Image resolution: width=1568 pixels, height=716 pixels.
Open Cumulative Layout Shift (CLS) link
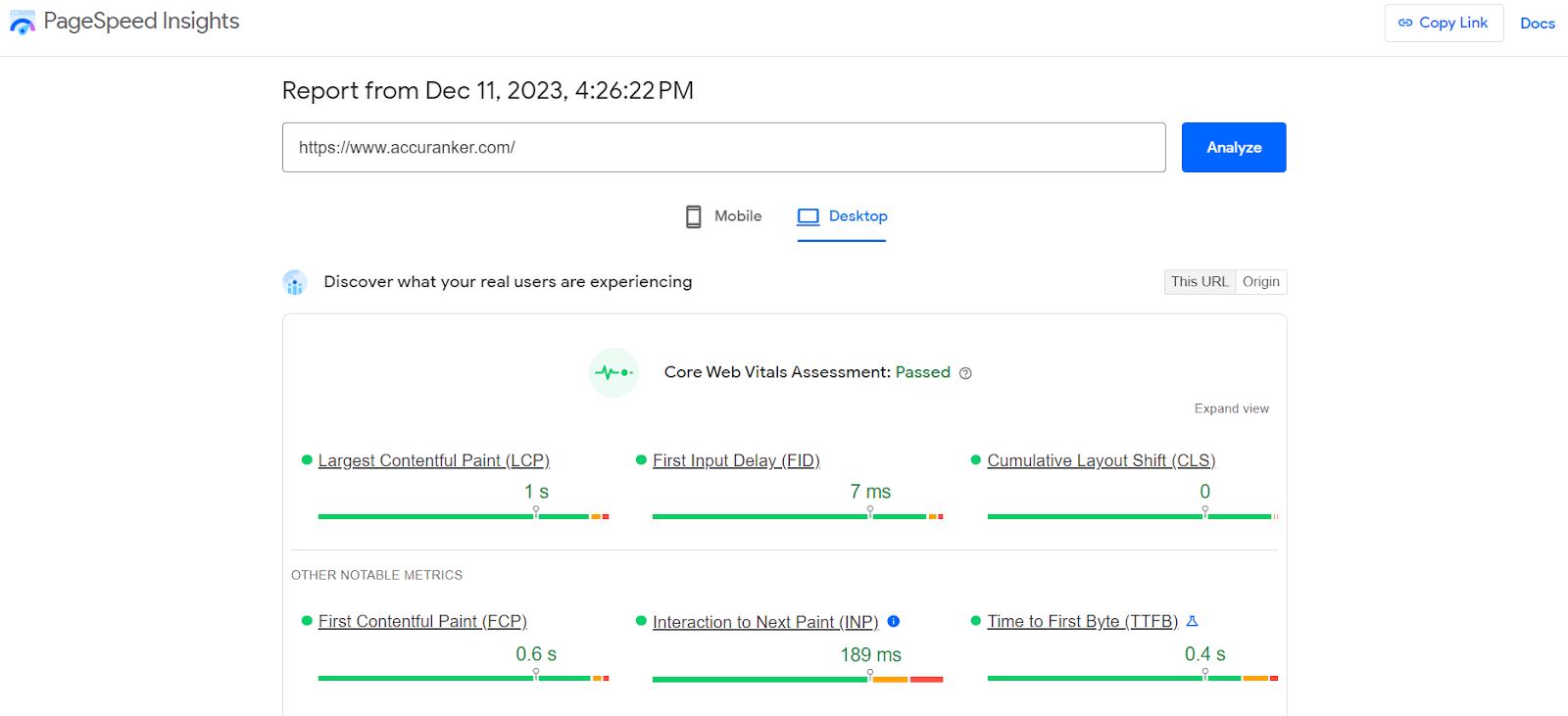1101,460
